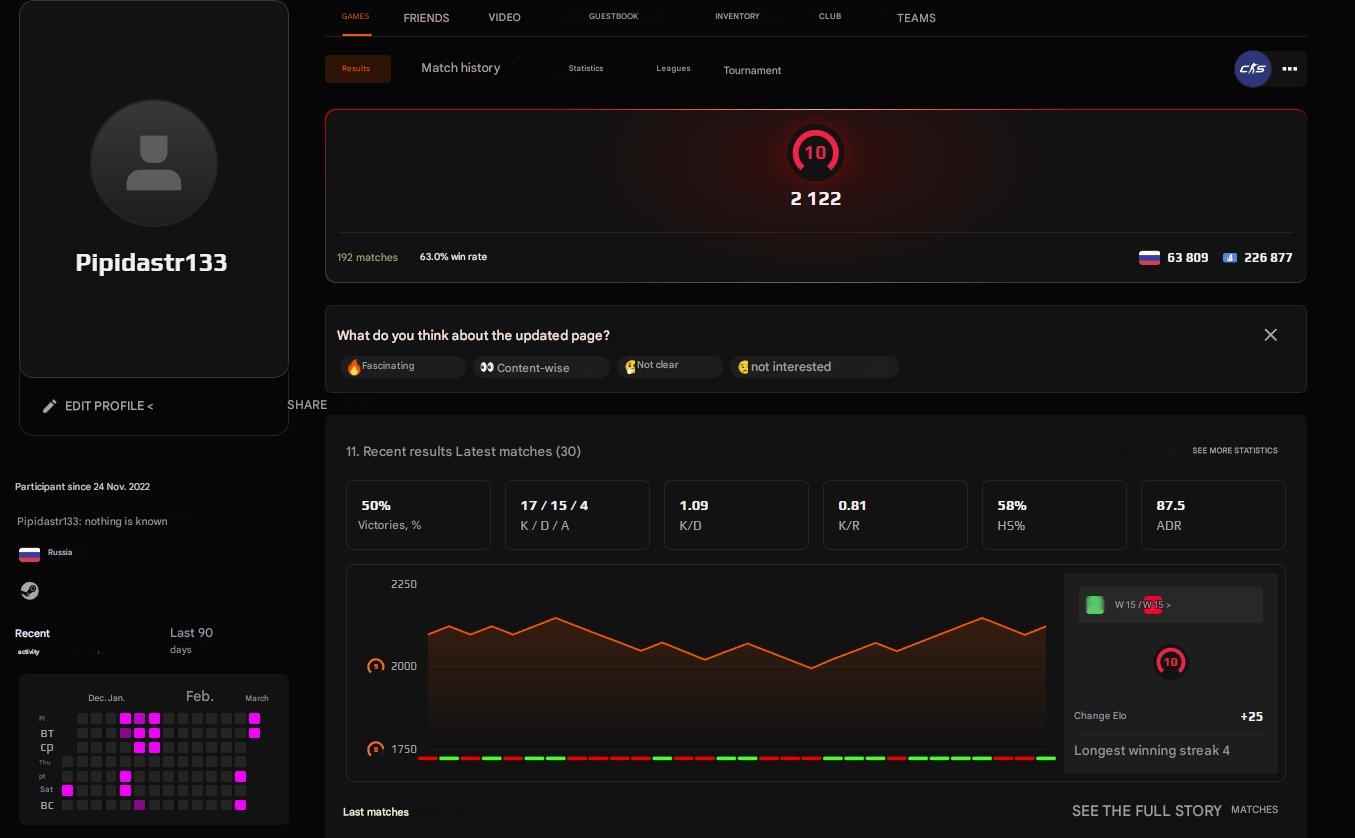Click the level 10 badge inside the Elo gauge
The image size is (1355, 838).
click(815, 152)
